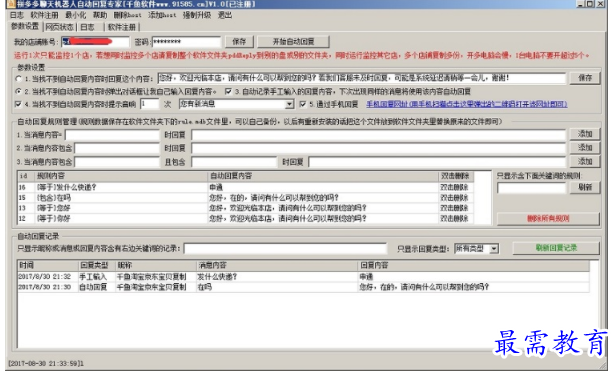The image size is (616, 374).
Task: Click 双击删除 cell in rule row 15
Action: pos(455,198)
